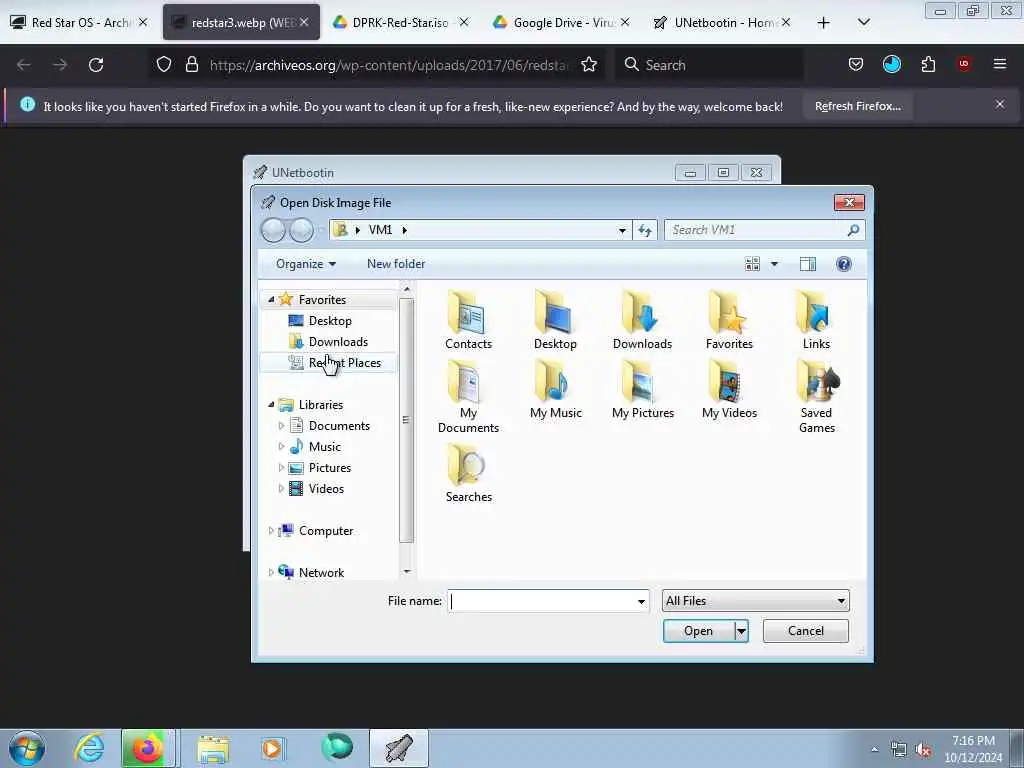The image size is (1024, 768).
Task: Open Windows Media Player from taskbar
Action: 271,748
